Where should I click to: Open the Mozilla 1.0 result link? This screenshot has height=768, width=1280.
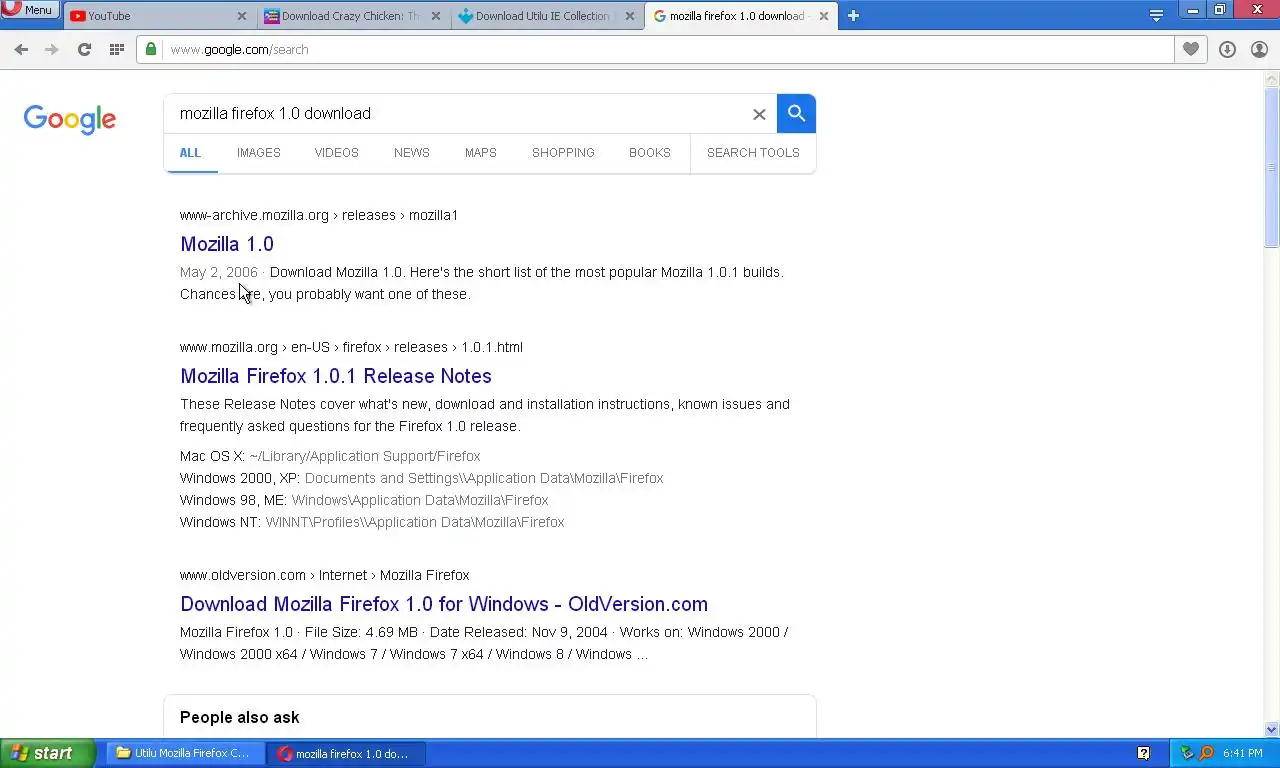click(227, 244)
